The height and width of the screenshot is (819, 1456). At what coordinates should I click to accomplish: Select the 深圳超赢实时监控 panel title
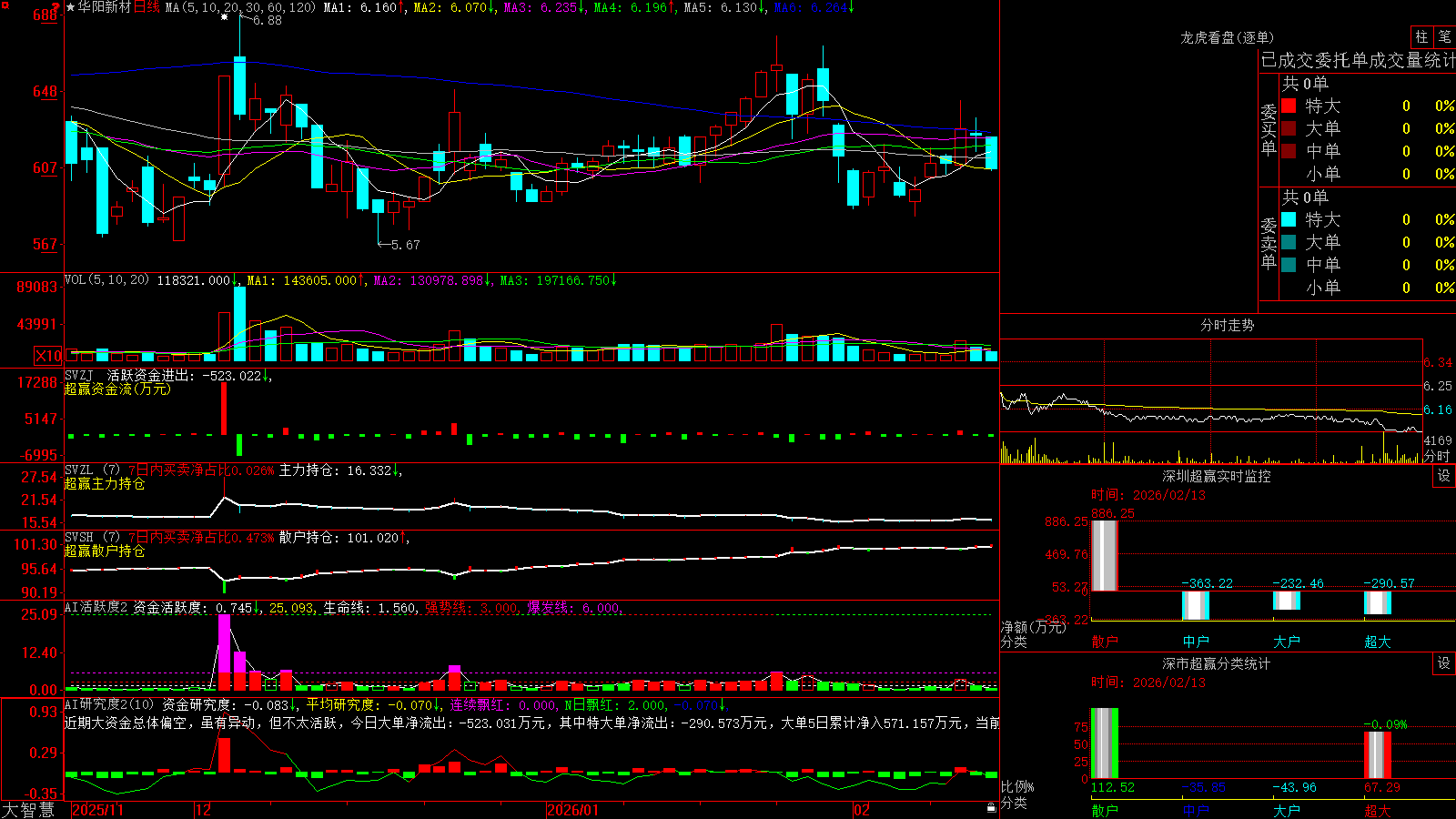pos(1217,476)
